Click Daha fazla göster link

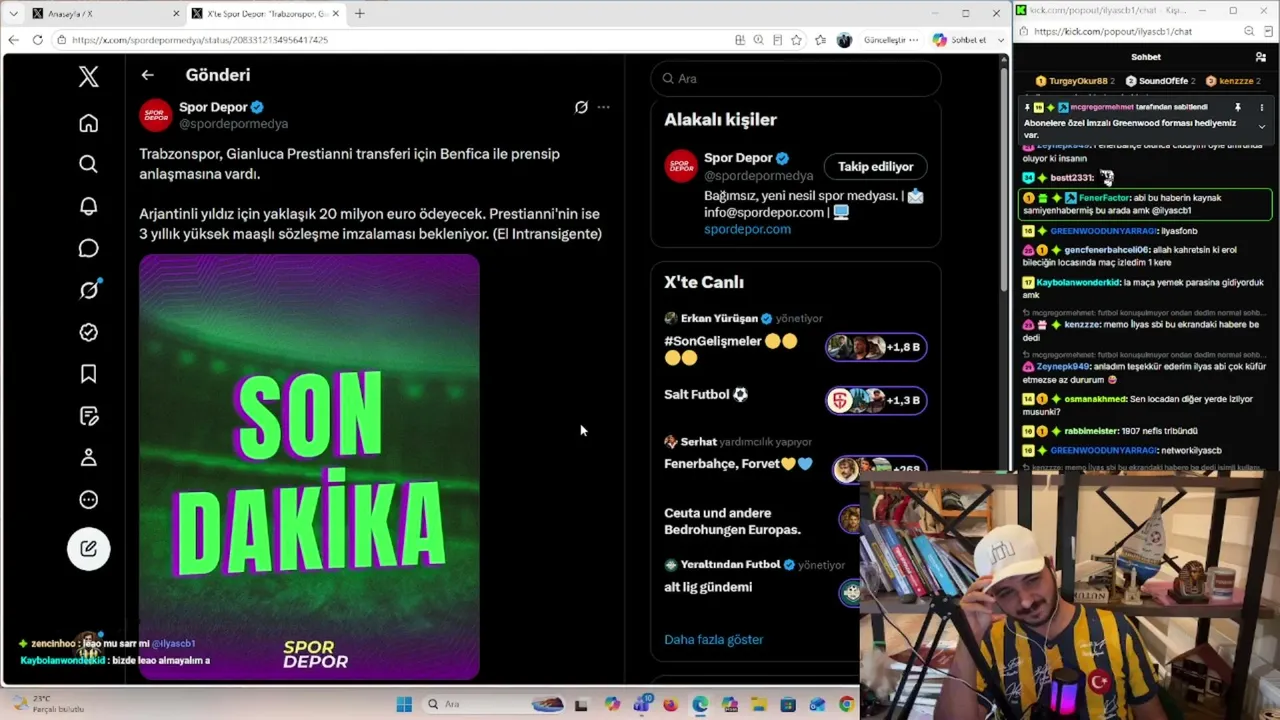[x=713, y=640]
